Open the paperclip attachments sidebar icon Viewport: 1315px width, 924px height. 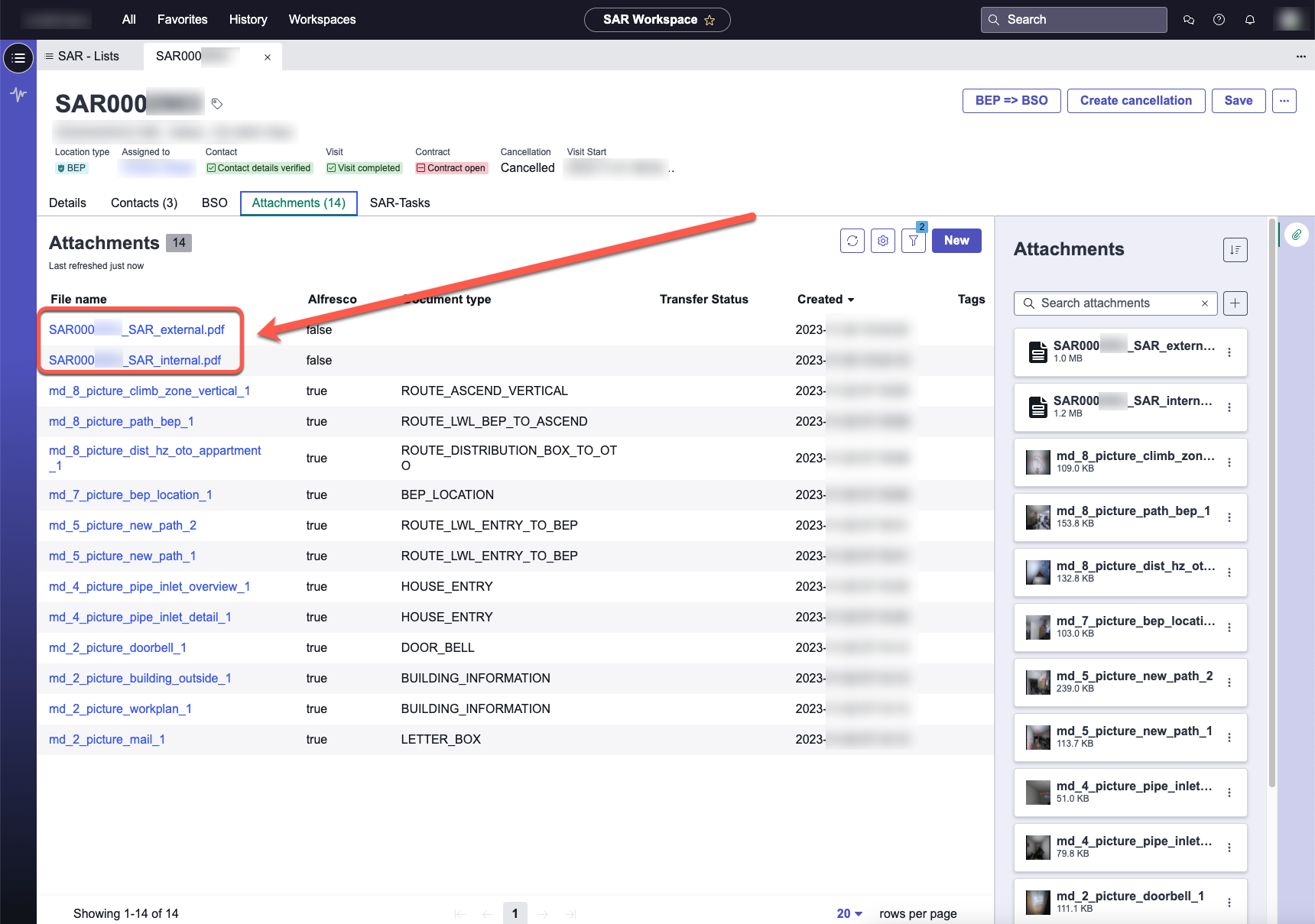(1296, 235)
